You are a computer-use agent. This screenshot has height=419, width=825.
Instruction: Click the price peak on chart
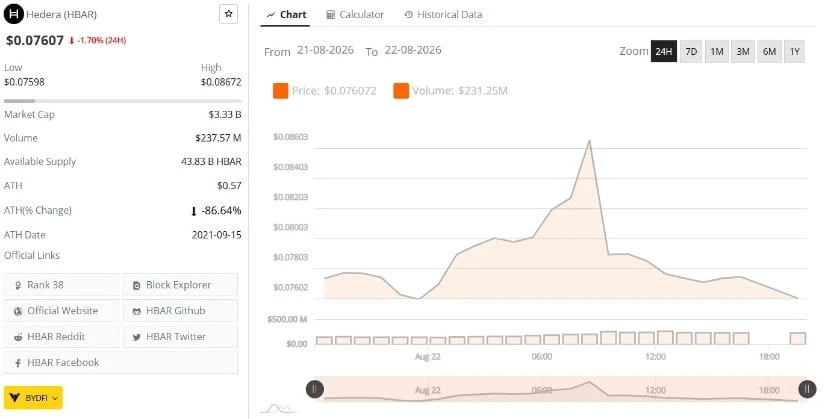(589, 141)
